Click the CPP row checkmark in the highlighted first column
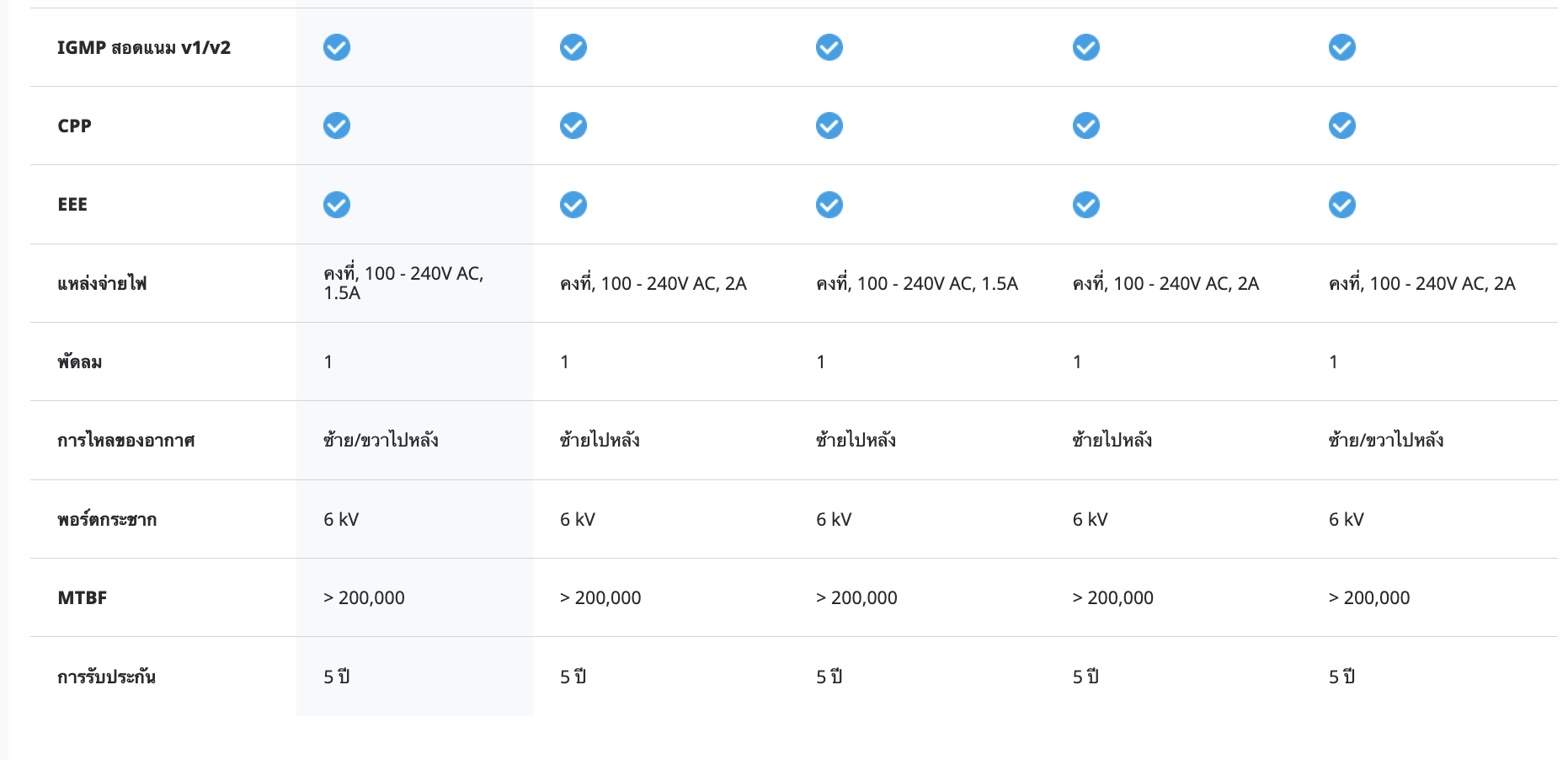The height and width of the screenshot is (760, 1568). click(x=337, y=126)
